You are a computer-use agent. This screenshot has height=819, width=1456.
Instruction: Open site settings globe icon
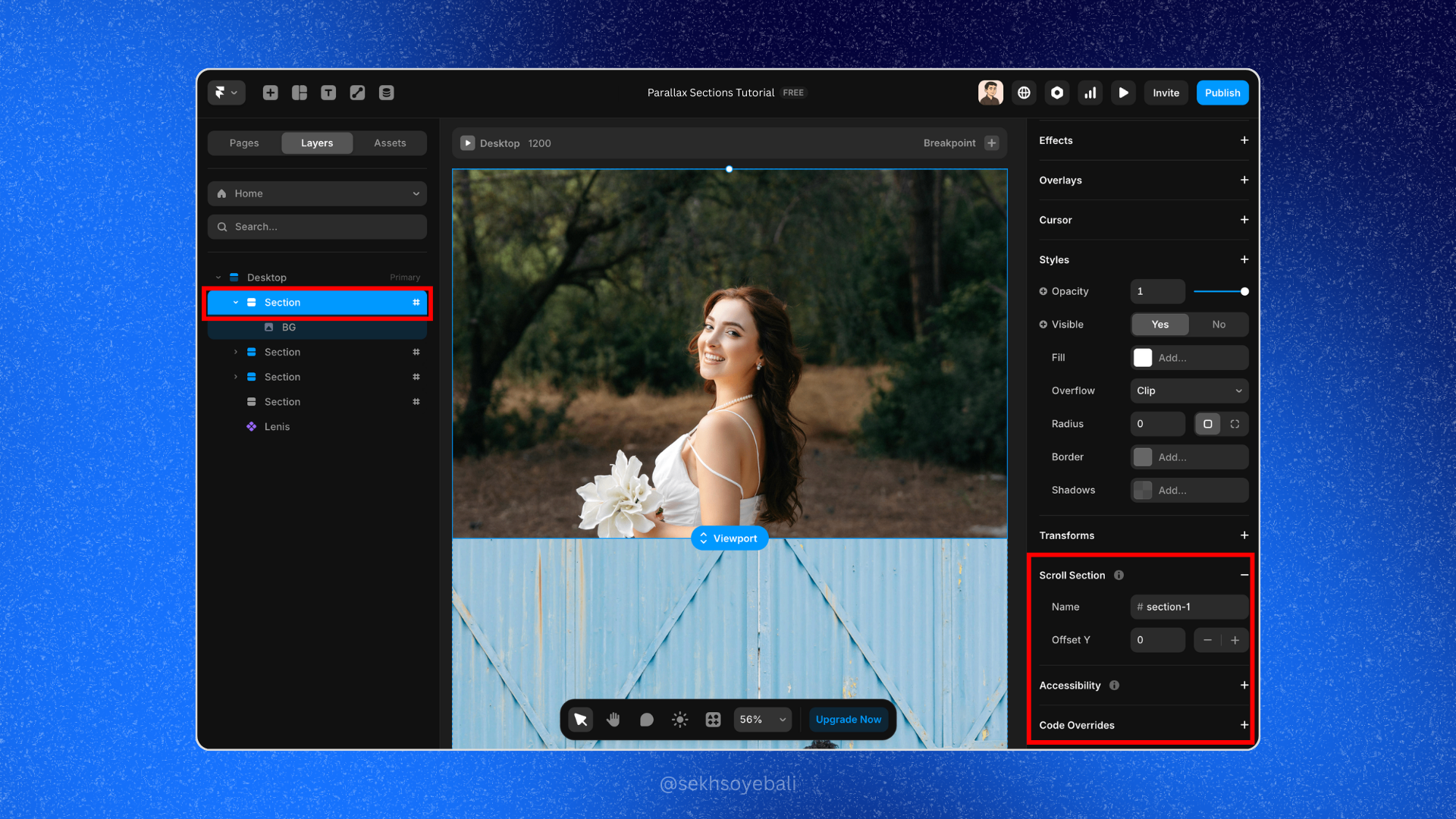tap(1024, 93)
